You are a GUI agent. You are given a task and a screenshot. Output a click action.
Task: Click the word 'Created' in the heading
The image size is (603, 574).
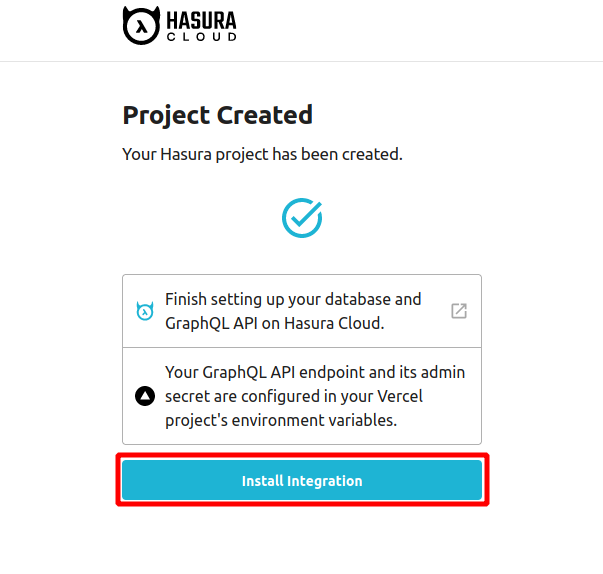[x=266, y=115]
